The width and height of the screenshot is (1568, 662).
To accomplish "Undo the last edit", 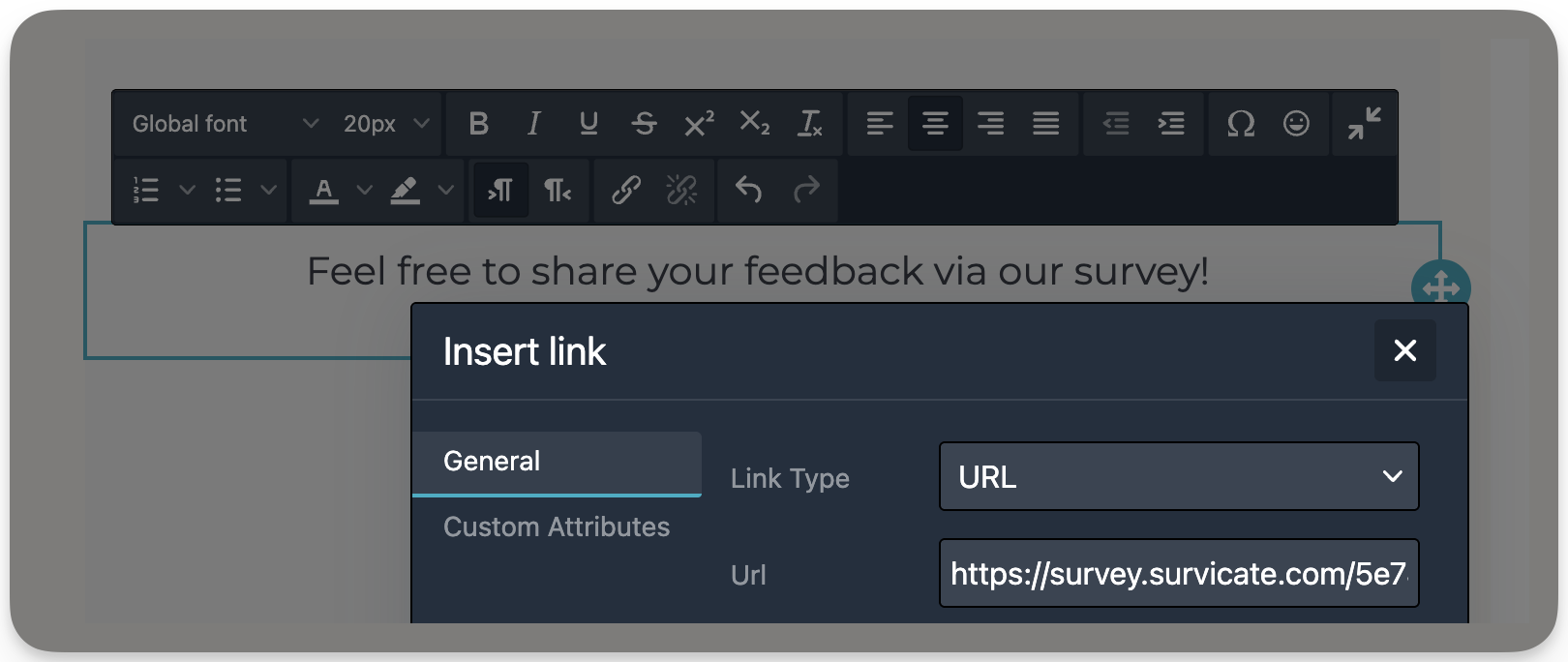I will (746, 191).
